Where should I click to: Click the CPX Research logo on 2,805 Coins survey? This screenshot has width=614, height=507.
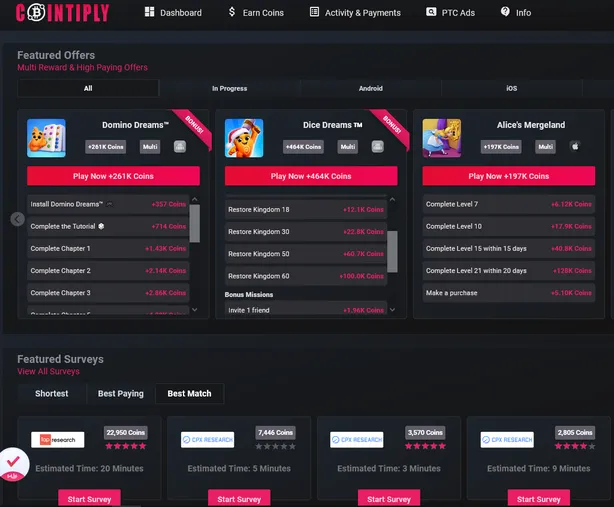[x=507, y=440]
